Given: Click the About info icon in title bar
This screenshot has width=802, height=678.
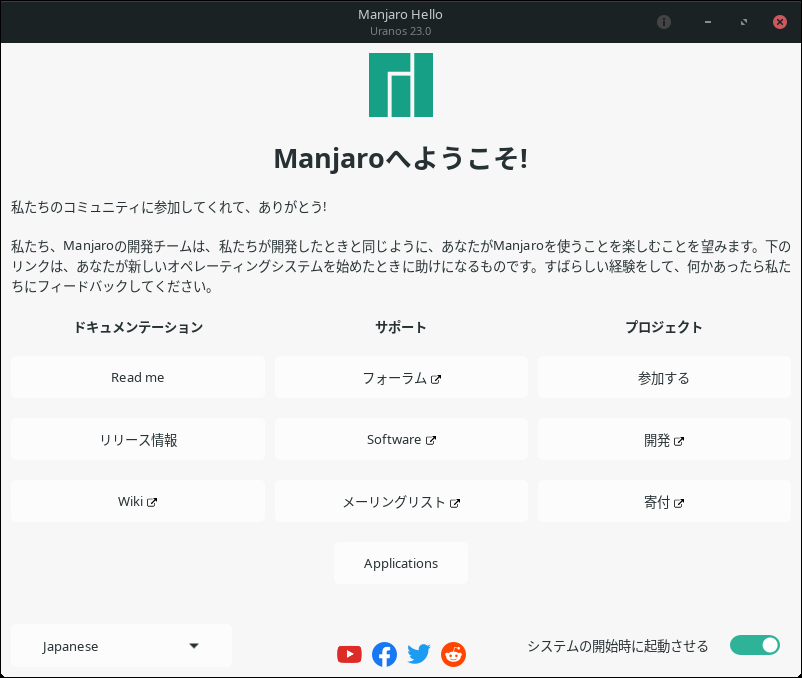Looking at the screenshot, I should click(x=664, y=22).
